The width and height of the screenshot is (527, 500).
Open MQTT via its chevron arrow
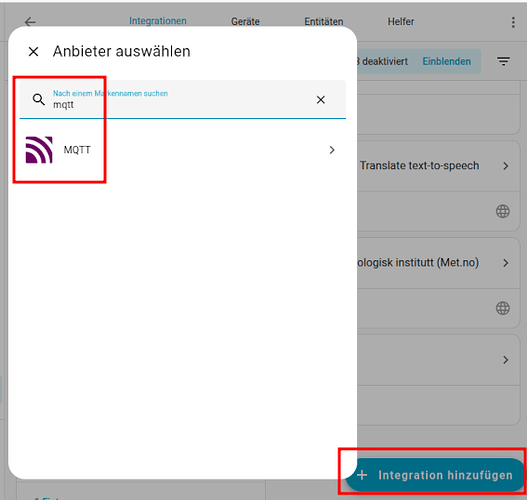332,150
